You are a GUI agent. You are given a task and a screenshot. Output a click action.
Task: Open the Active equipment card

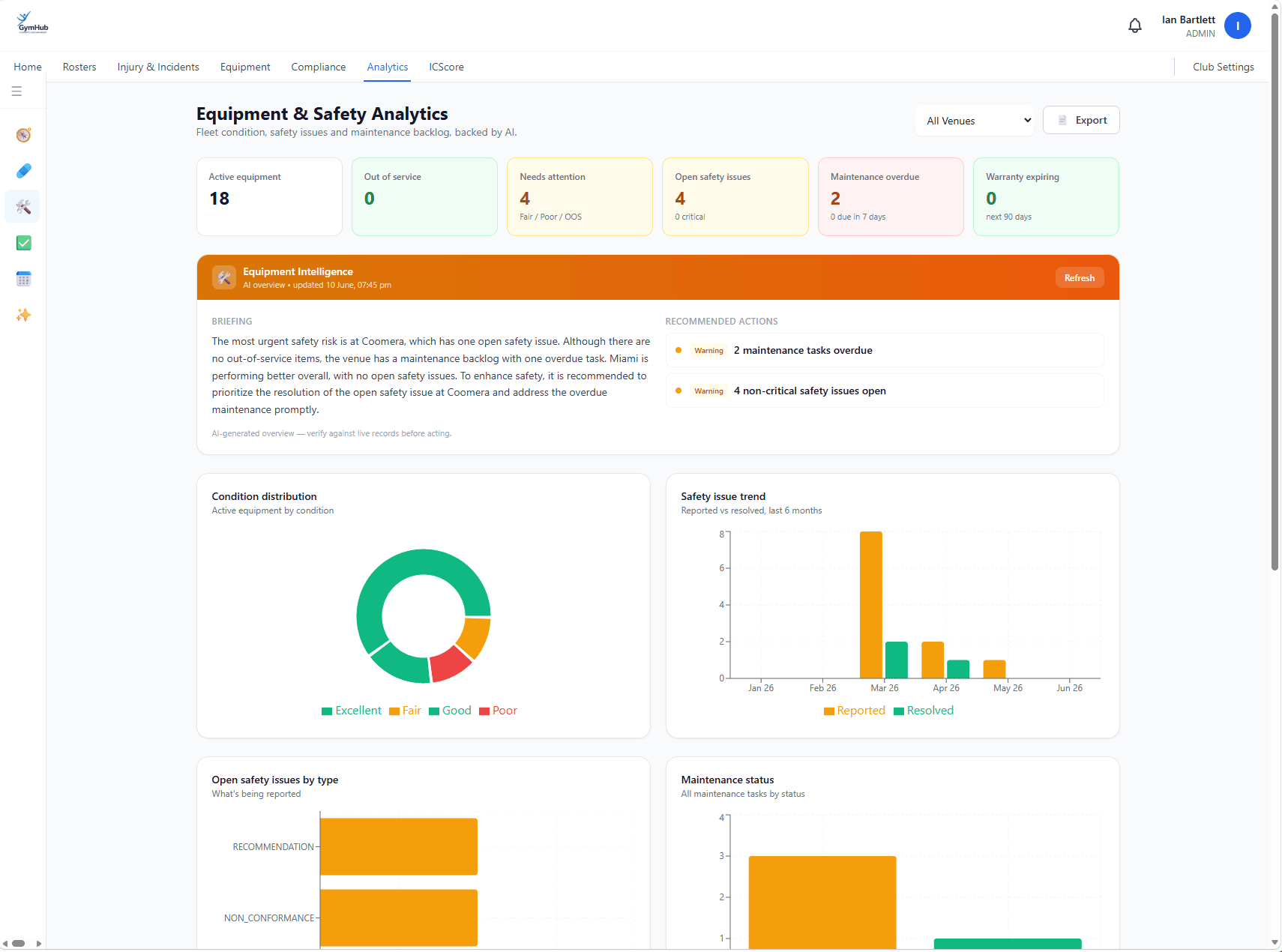pos(269,196)
